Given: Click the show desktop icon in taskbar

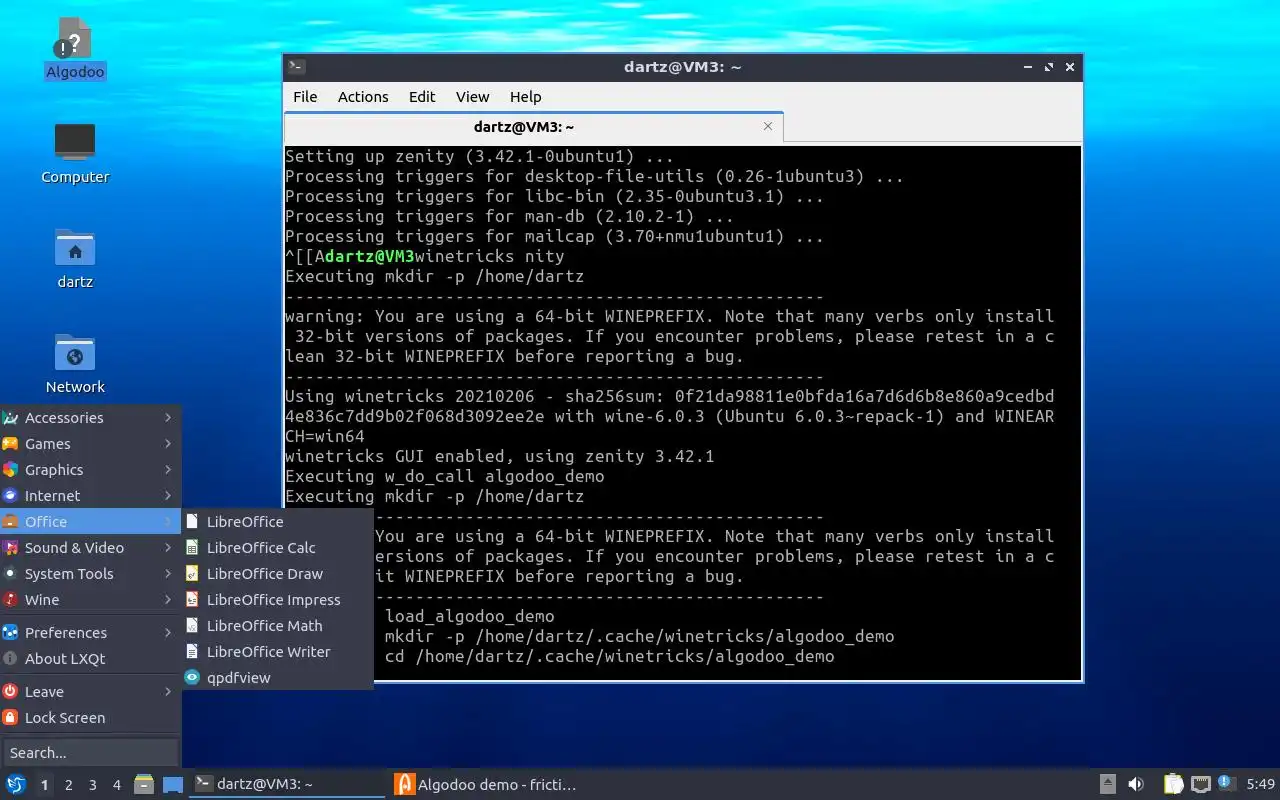Looking at the screenshot, I should [173, 784].
